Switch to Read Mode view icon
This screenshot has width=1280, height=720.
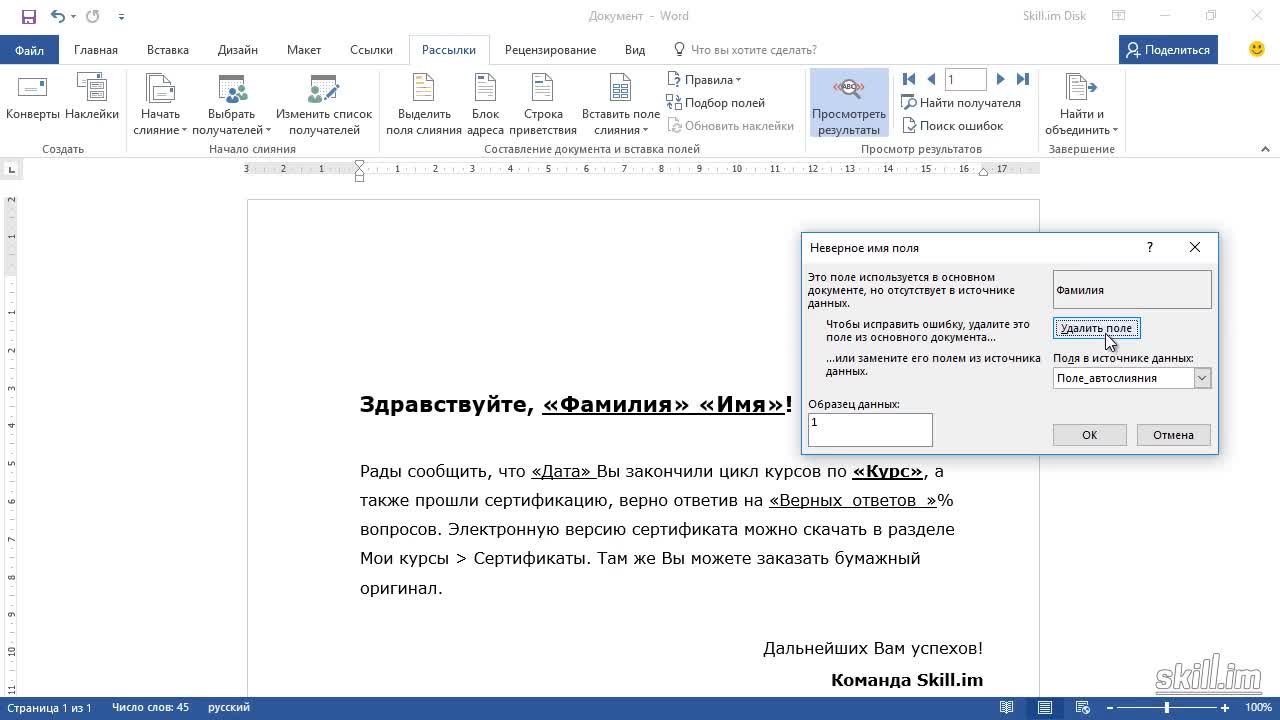1006,708
